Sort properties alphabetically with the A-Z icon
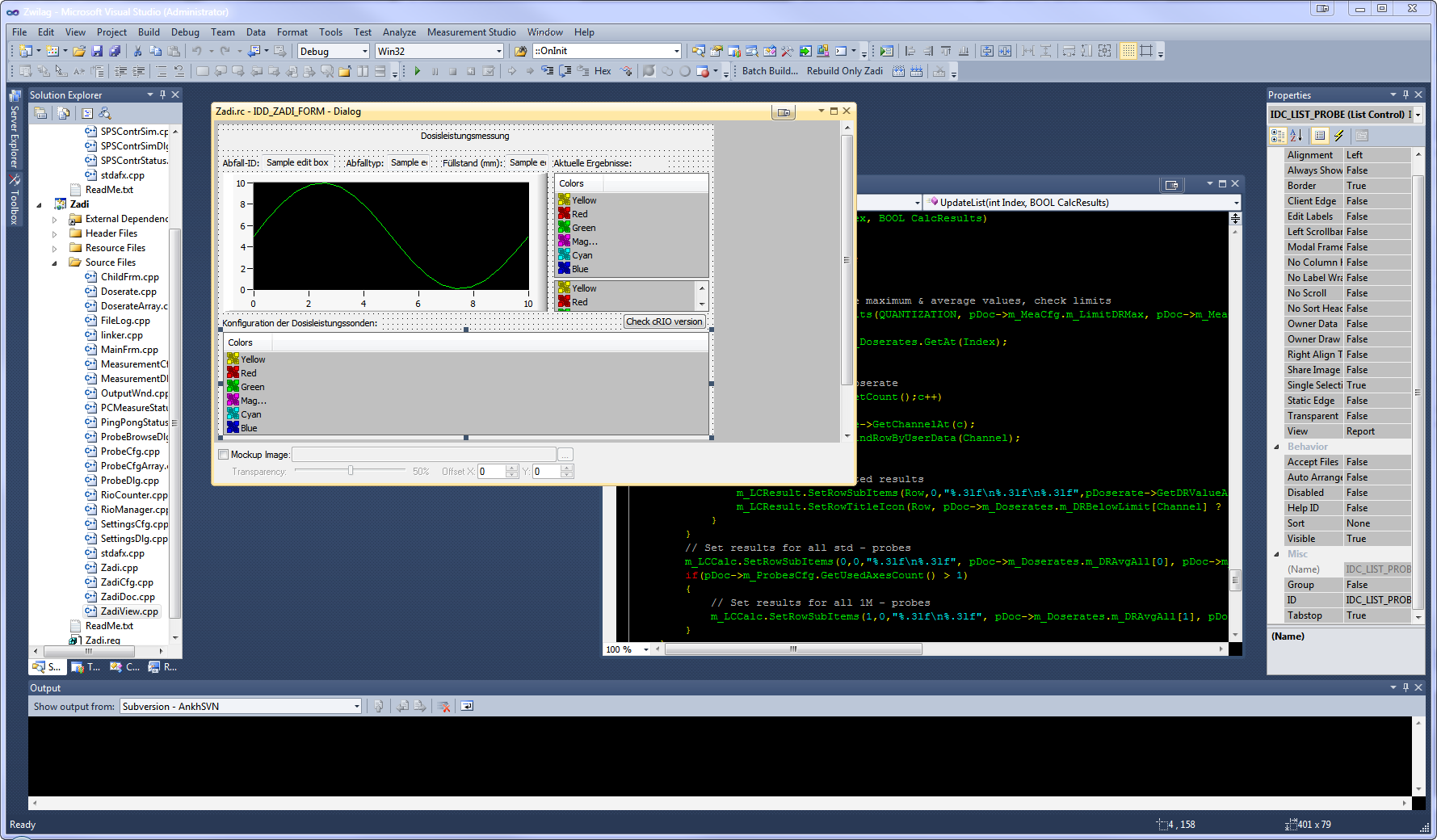This screenshot has height=840, width=1437. [x=1296, y=136]
